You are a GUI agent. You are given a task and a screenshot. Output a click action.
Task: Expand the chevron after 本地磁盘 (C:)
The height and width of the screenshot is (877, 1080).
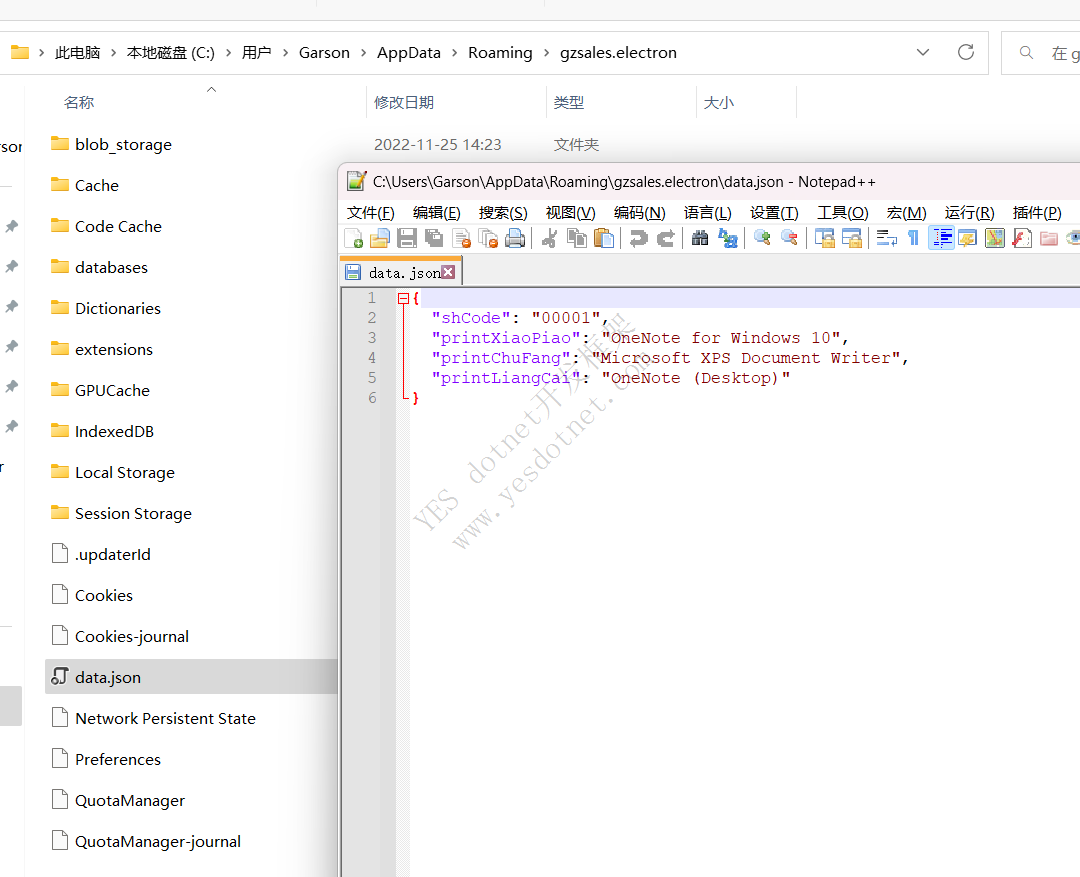[228, 53]
